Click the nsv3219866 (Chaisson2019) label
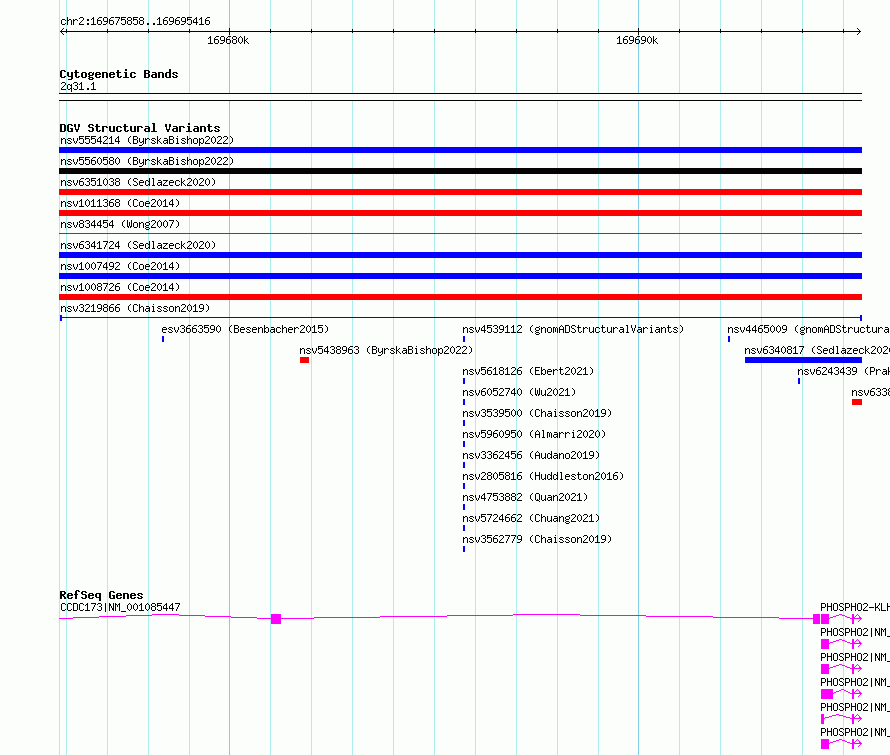The width and height of the screenshot is (890, 755). click(135, 308)
